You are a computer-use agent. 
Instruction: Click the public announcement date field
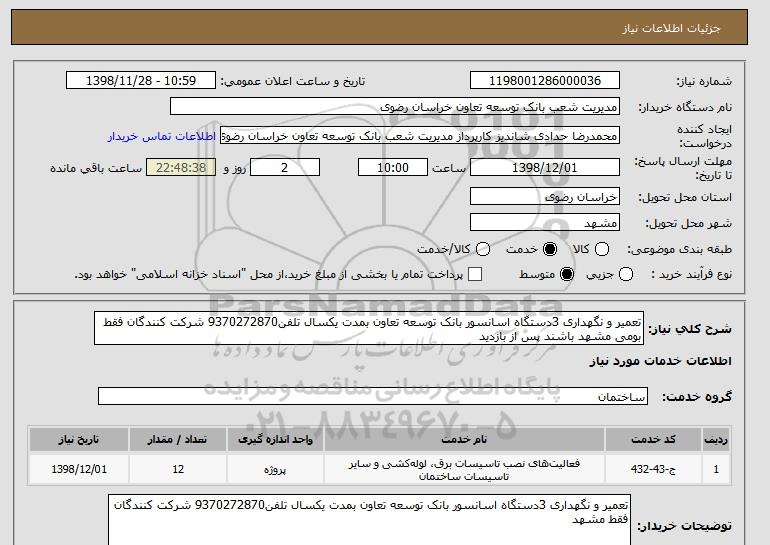(141, 81)
